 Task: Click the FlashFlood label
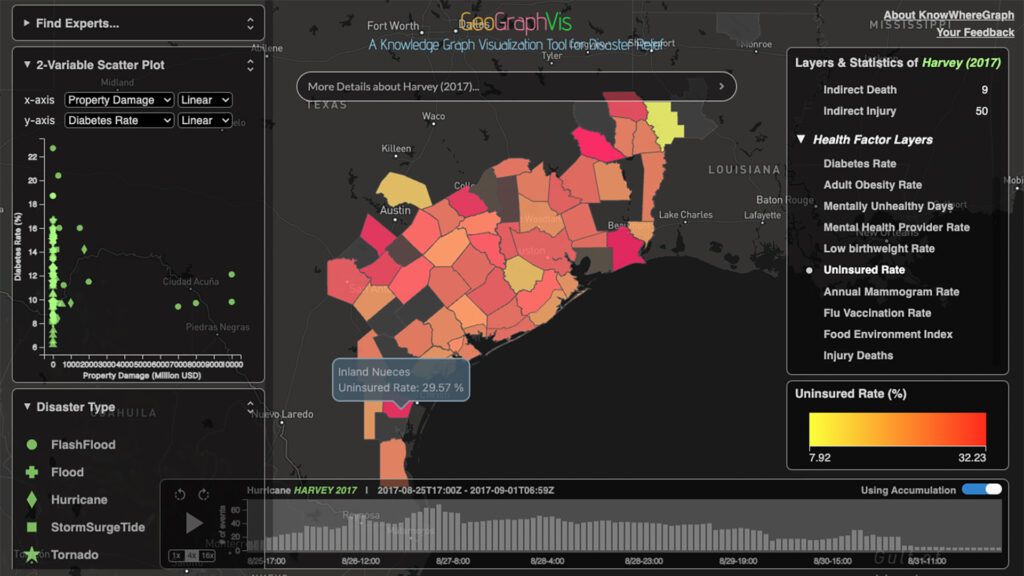(83, 445)
